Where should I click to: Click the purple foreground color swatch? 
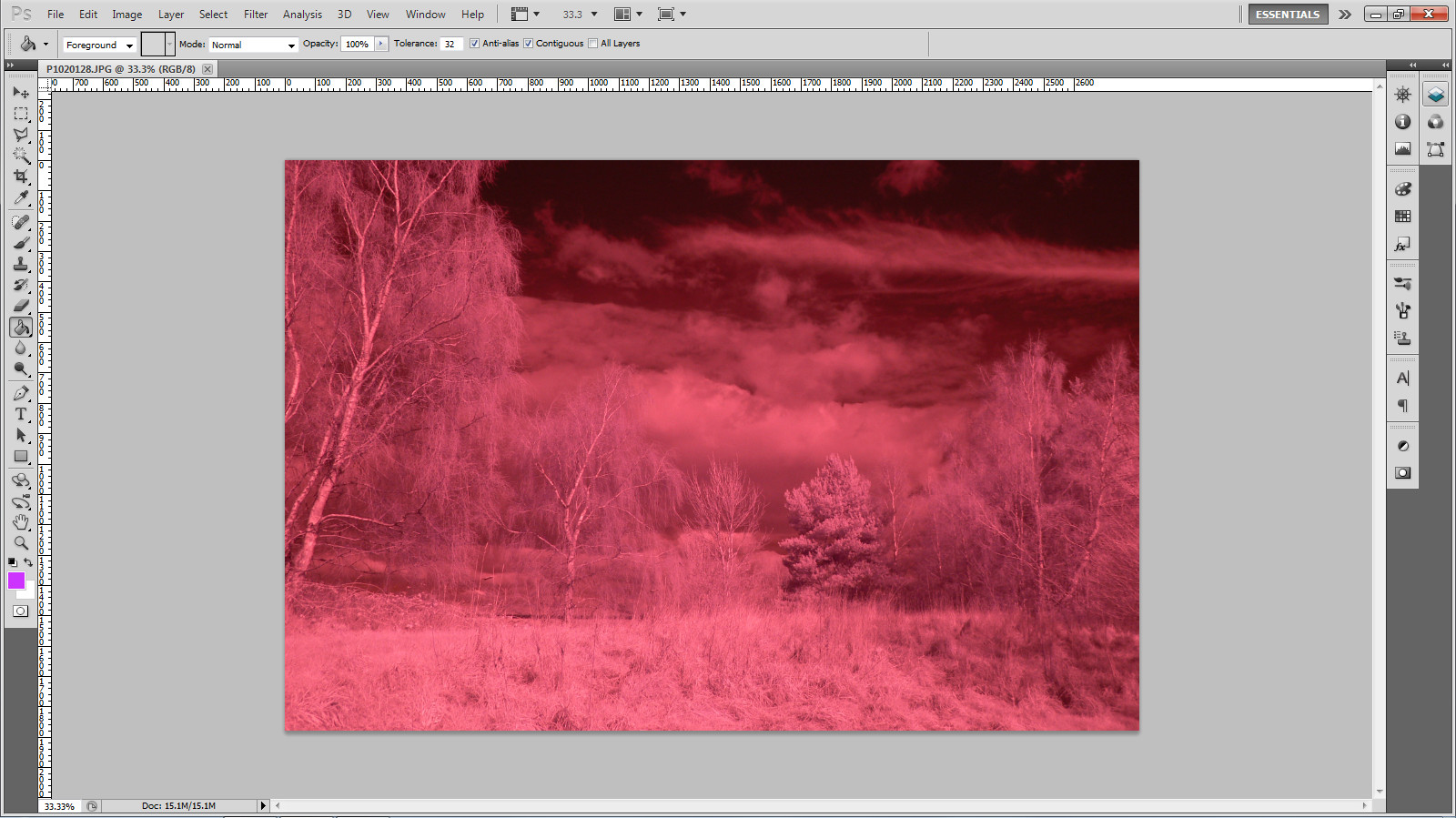pyautogui.click(x=16, y=581)
